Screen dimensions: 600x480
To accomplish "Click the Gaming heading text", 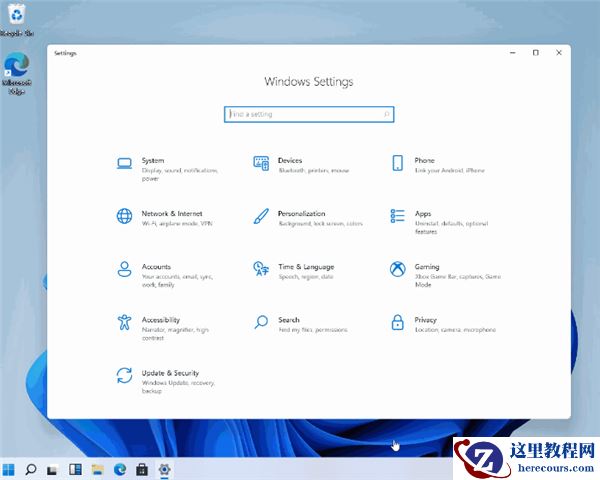I will coord(427,267).
